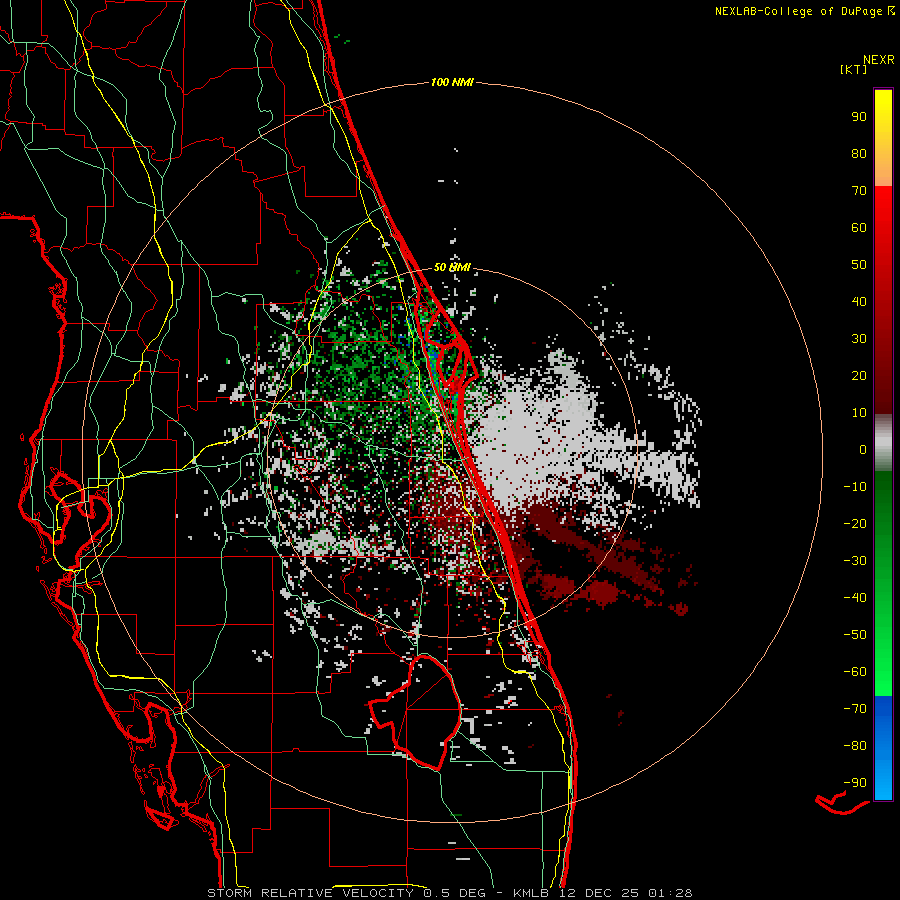Click the 50 NMI range ring label
This screenshot has height=900, width=900.
coord(452,267)
